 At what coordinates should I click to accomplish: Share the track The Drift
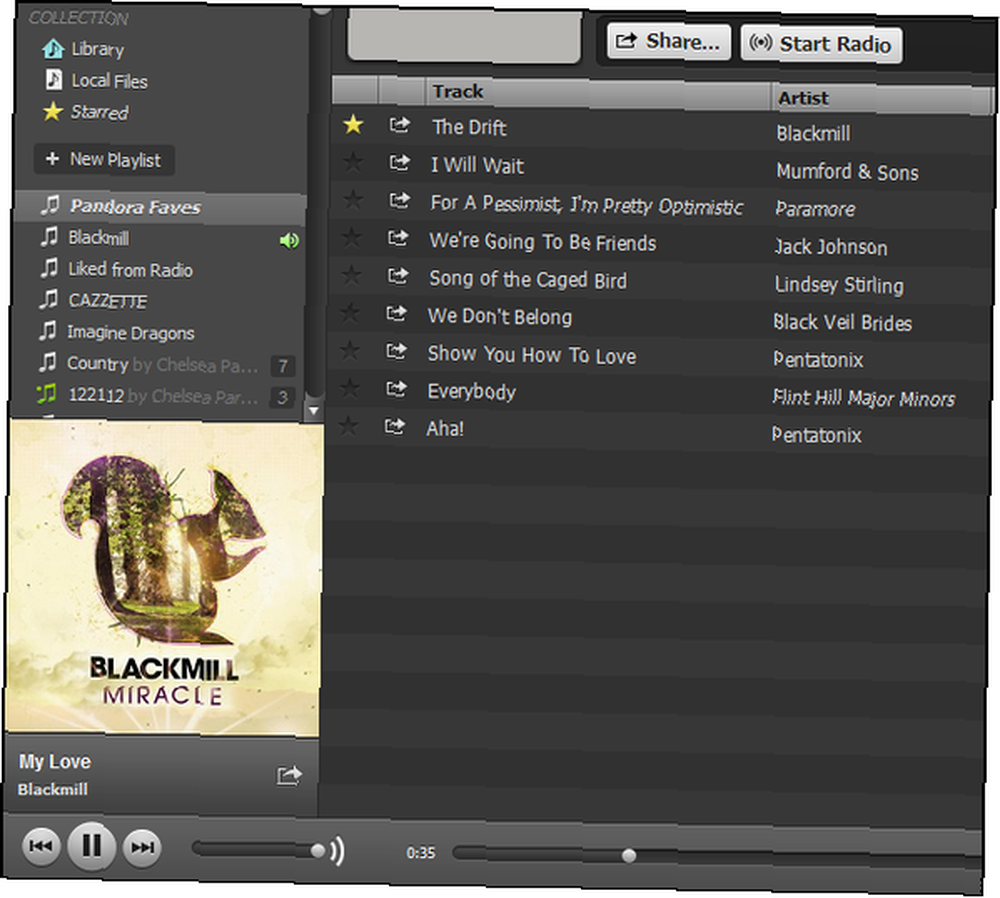[x=400, y=125]
